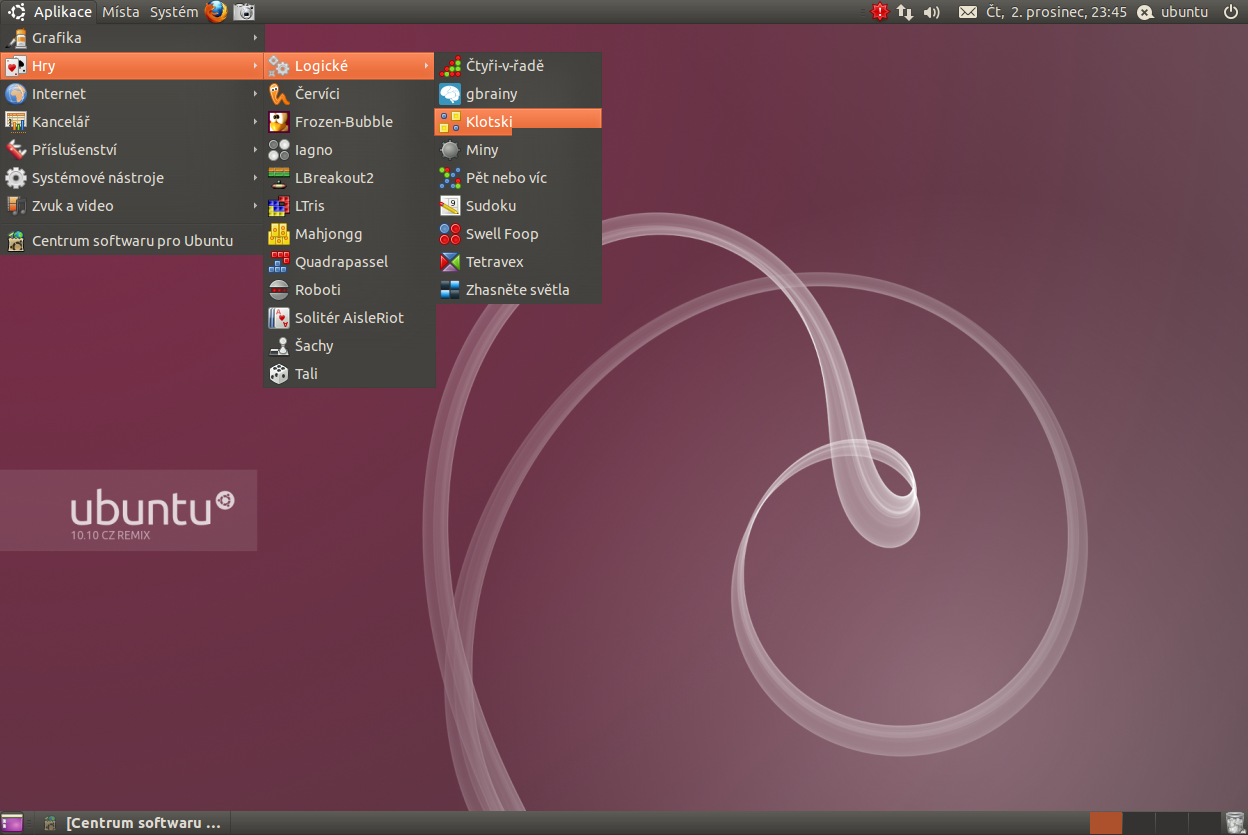Click the Solitér AisleRiot cards icon
This screenshot has height=835, width=1248.
[279, 318]
